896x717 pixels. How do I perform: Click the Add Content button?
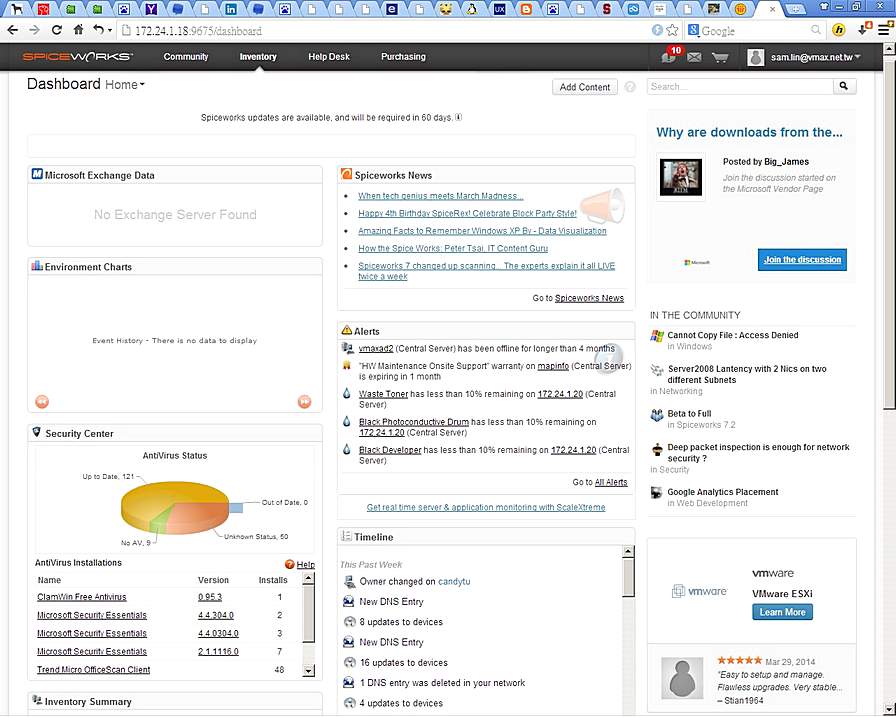[585, 87]
